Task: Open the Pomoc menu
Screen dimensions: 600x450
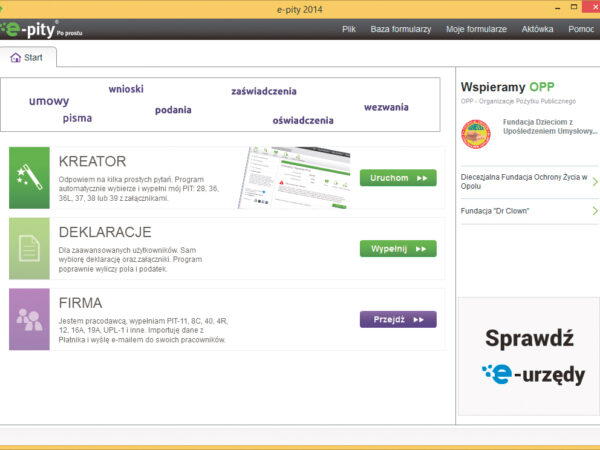Action: [581, 29]
